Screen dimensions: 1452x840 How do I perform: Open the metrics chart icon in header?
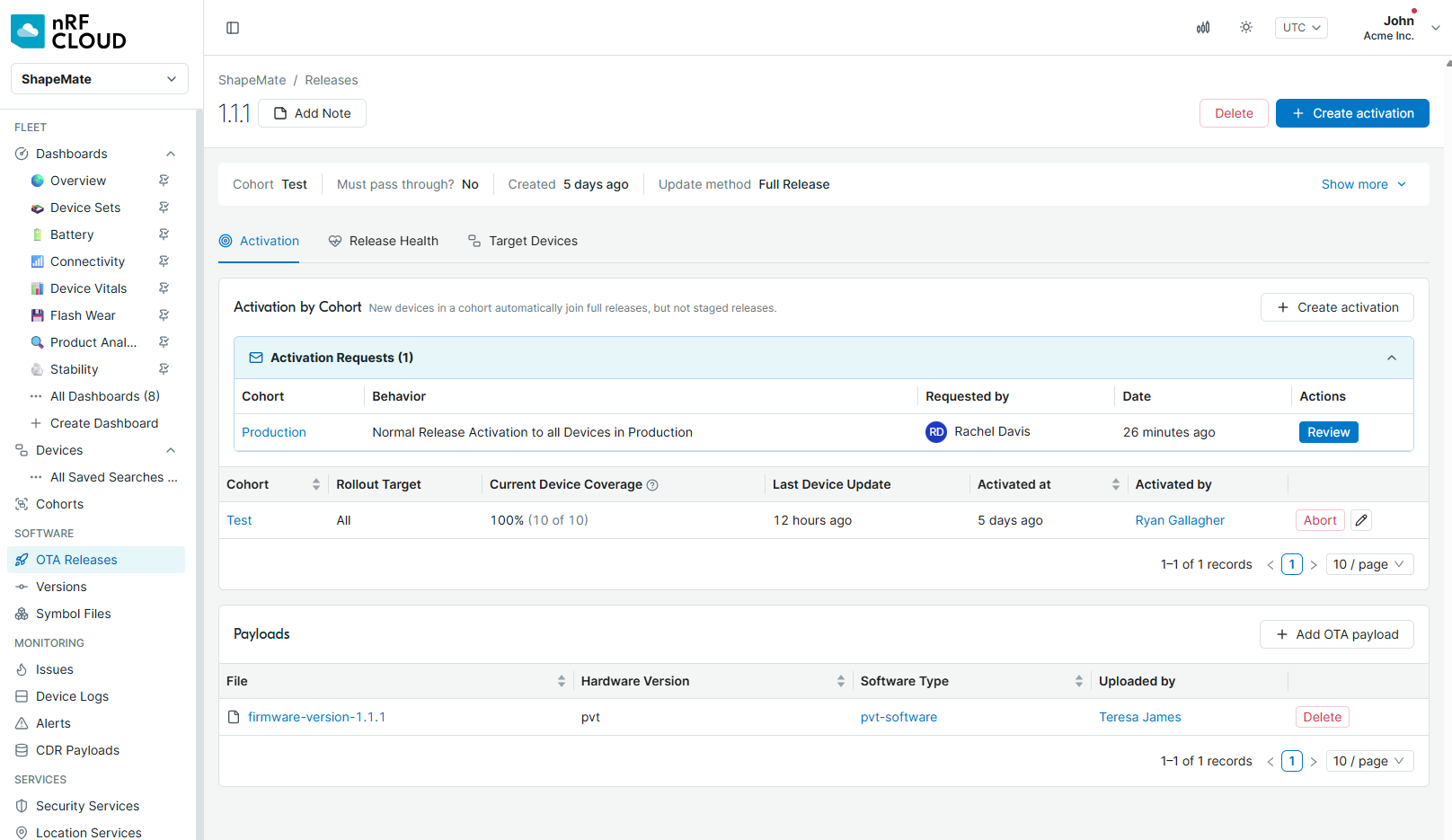(x=1203, y=28)
